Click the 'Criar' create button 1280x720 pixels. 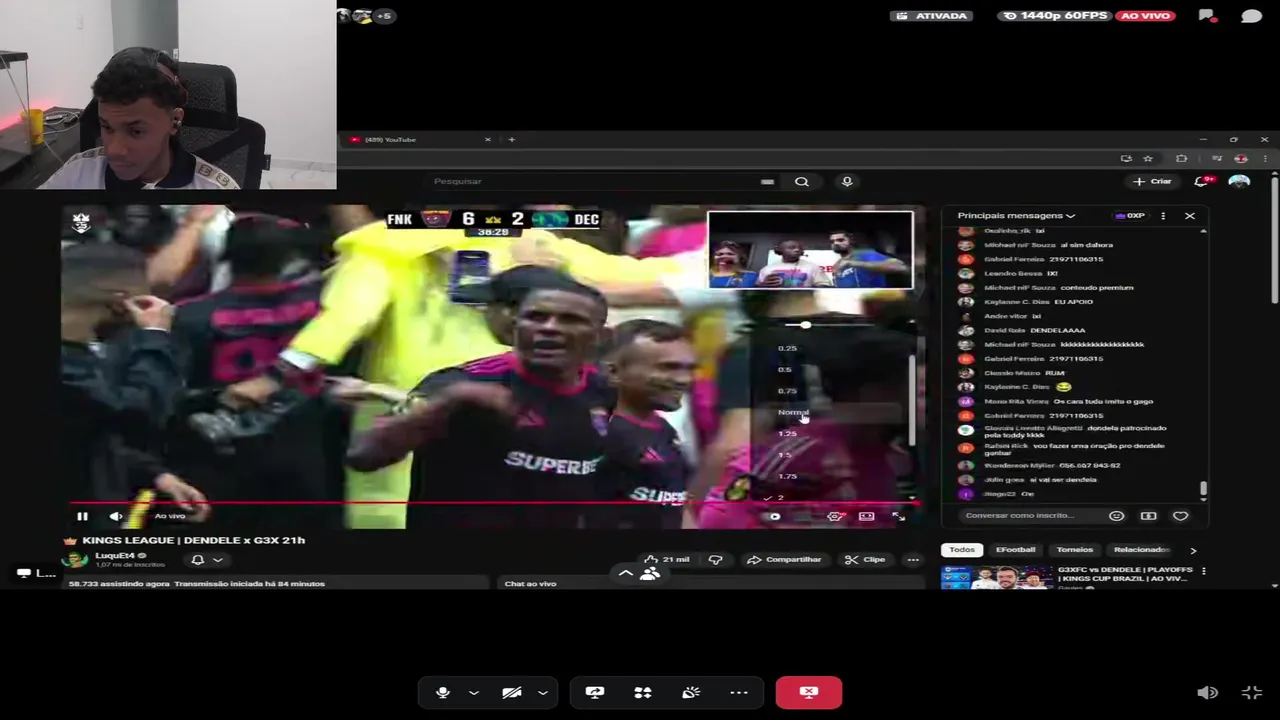tap(1152, 181)
